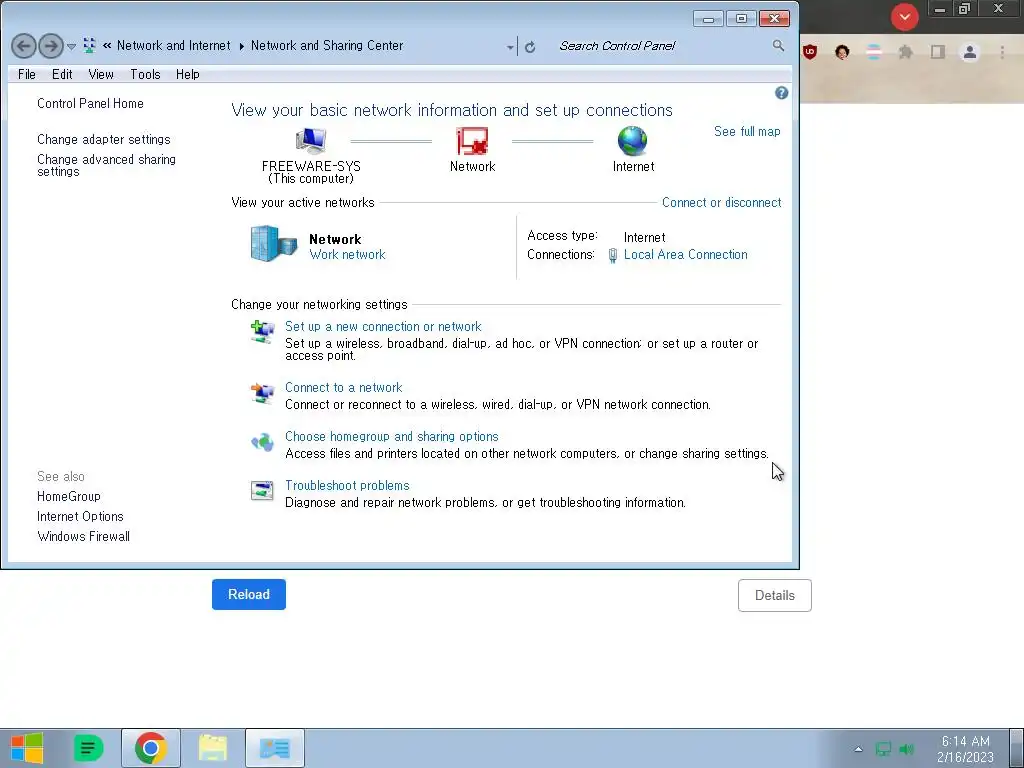The height and width of the screenshot is (768, 1024).
Task: Click the active Network building icon
Action: (x=274, y=243)
